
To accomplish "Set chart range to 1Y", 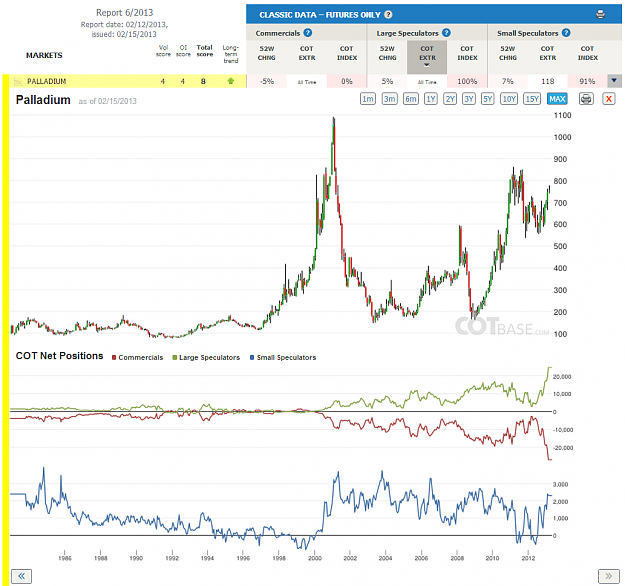I will 430,98.
